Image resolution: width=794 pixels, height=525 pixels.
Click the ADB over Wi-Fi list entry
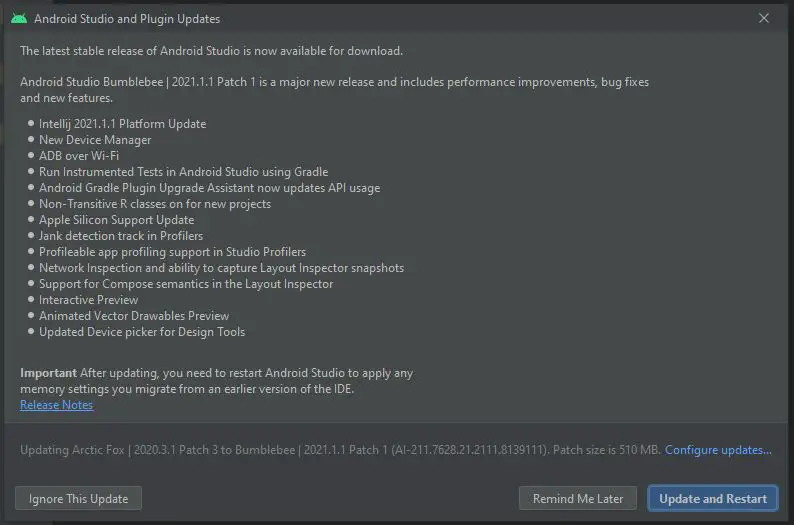[x=79, y=156]
